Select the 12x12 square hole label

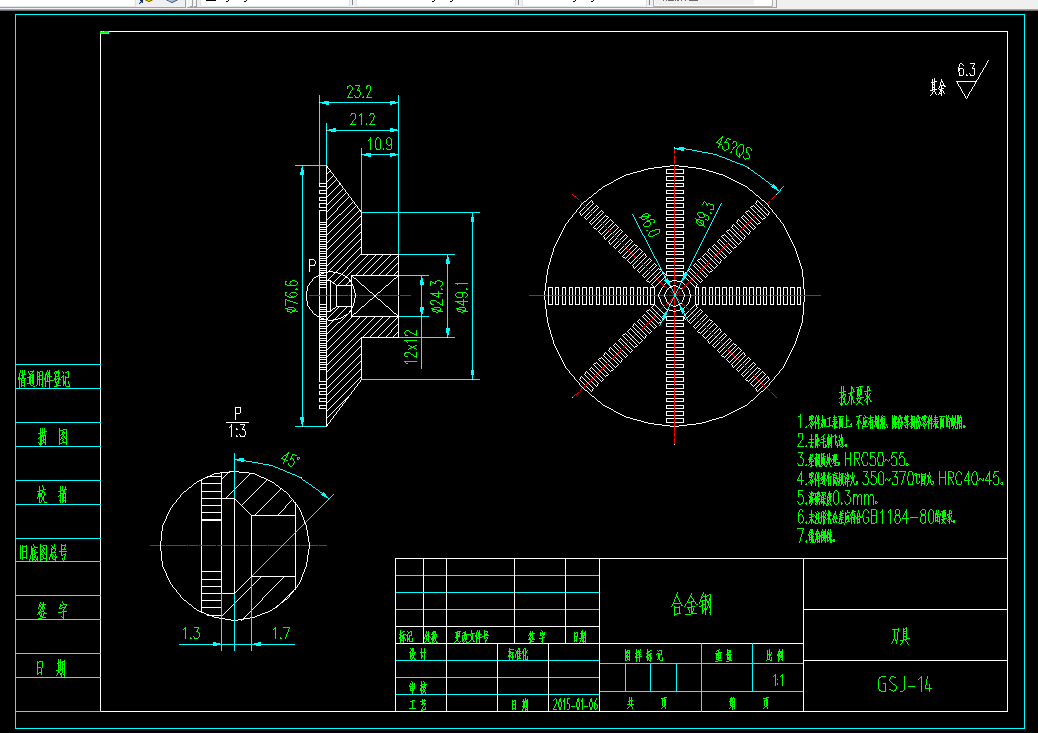point(411,347)
